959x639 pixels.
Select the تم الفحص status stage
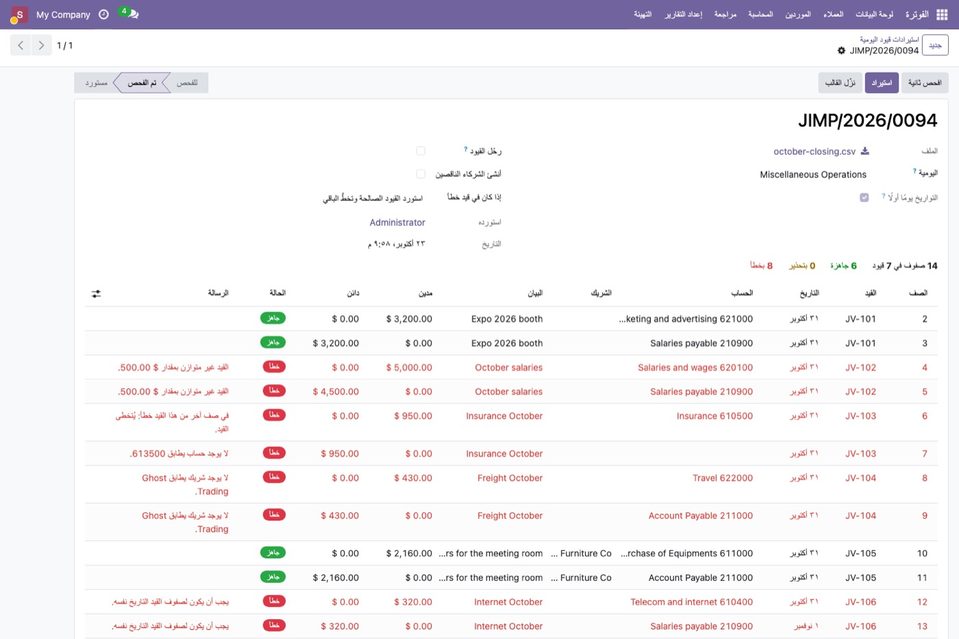click(x=142, y=83)
